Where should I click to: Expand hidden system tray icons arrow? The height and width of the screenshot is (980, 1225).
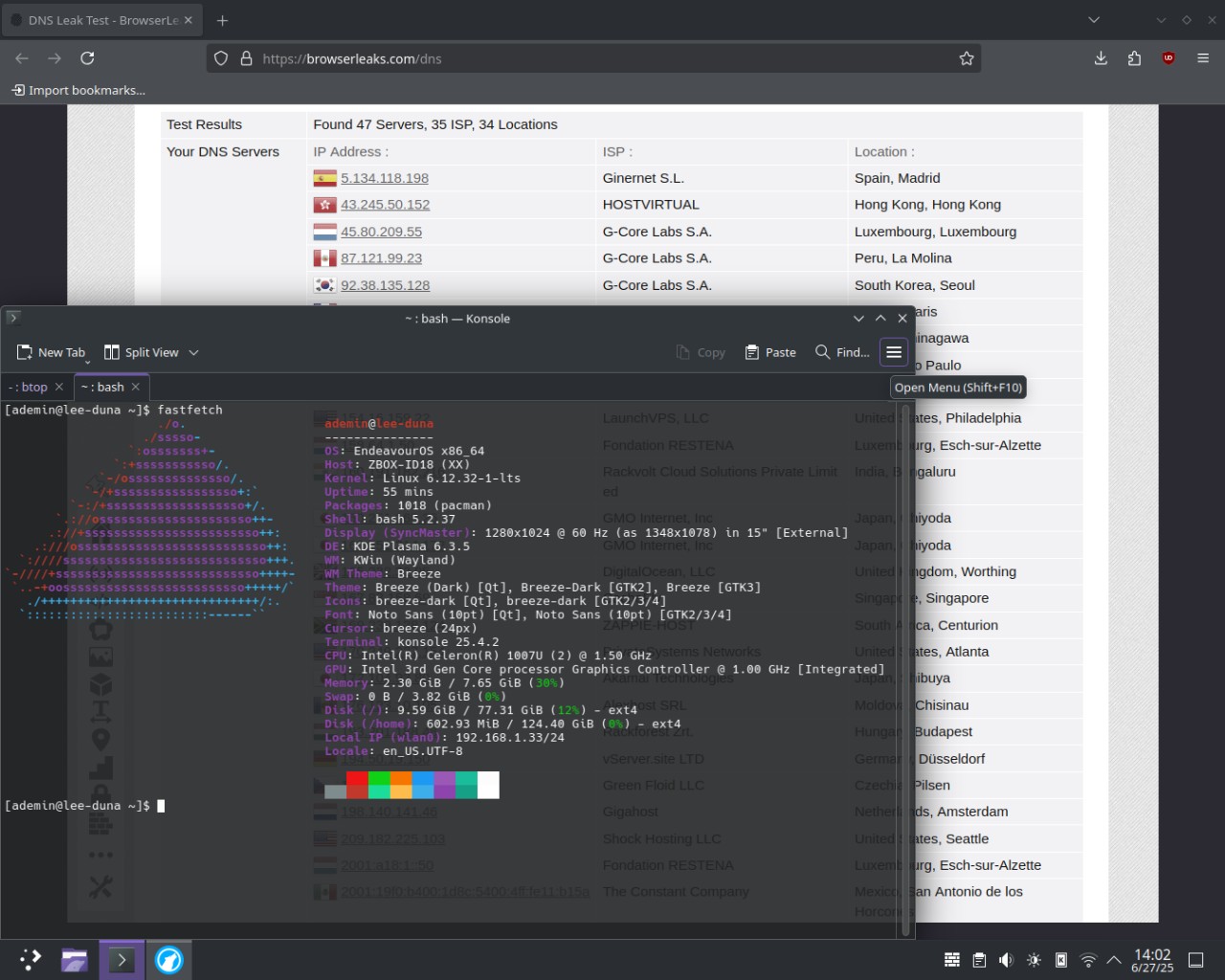(1114, 960)
